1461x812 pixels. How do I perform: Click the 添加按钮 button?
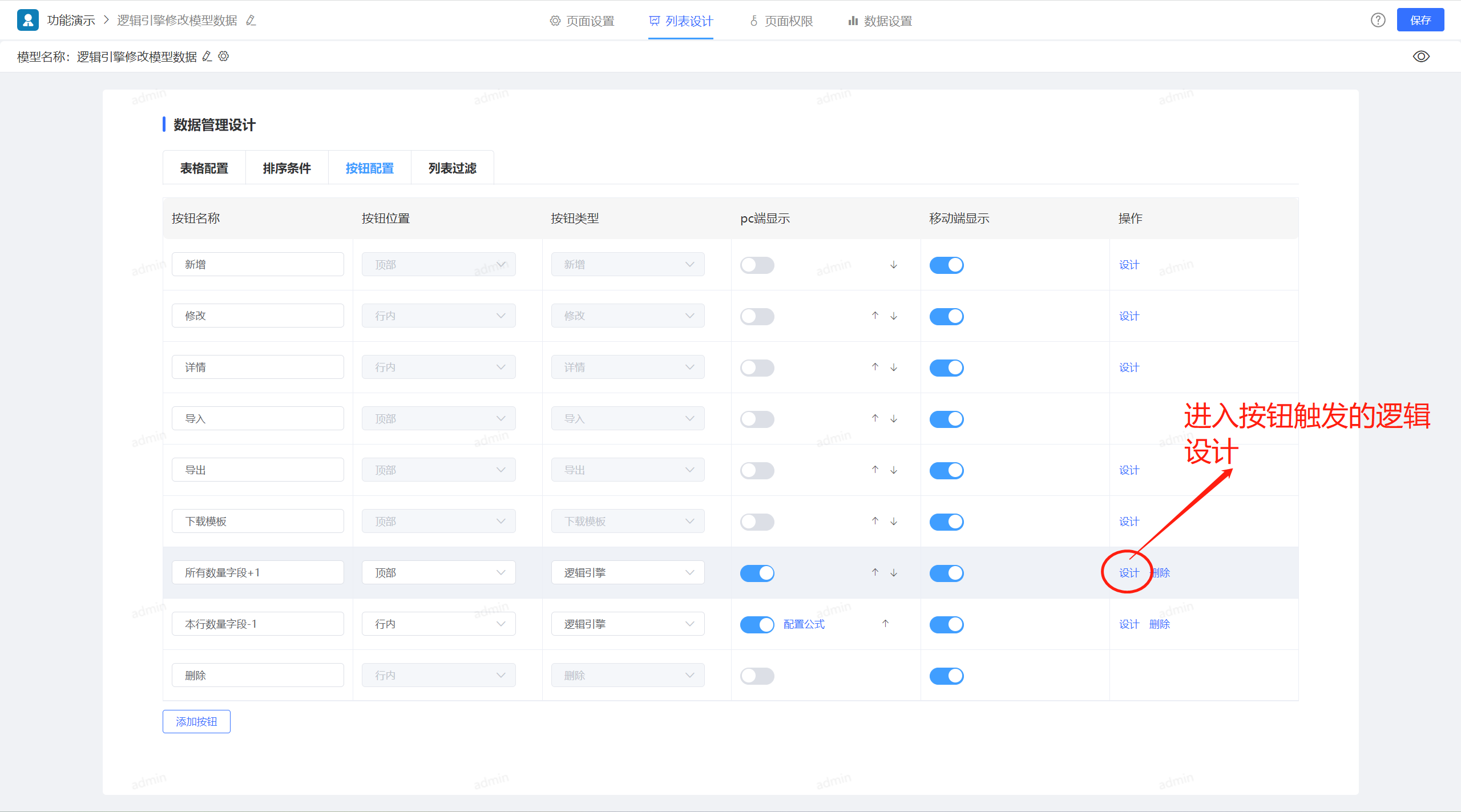pyautogui.click(x=196, y=721)
